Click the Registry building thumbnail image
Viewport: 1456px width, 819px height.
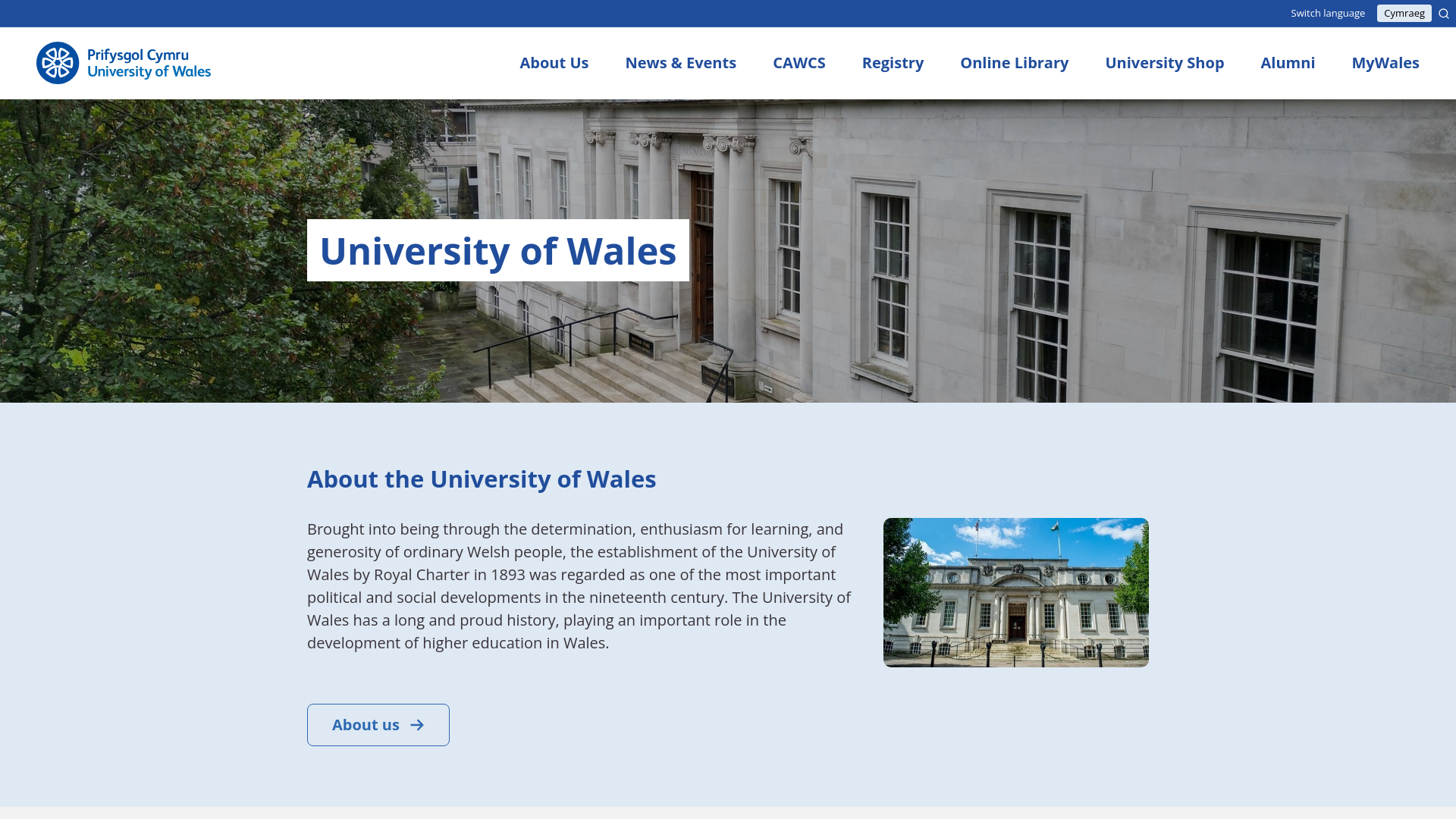(1015, 592)
